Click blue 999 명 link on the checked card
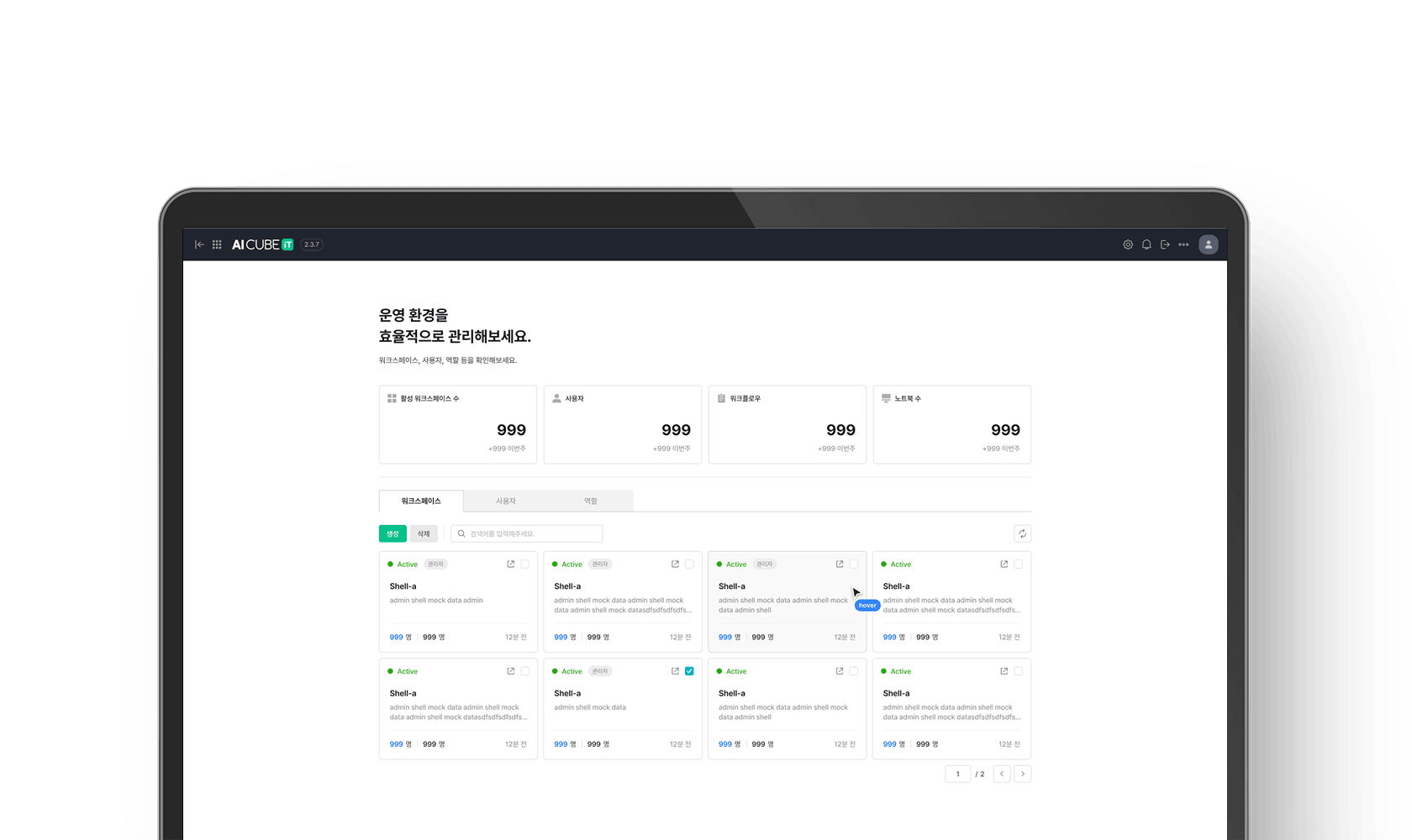This screenshot has height=840, width=1412. coord(565,744)
